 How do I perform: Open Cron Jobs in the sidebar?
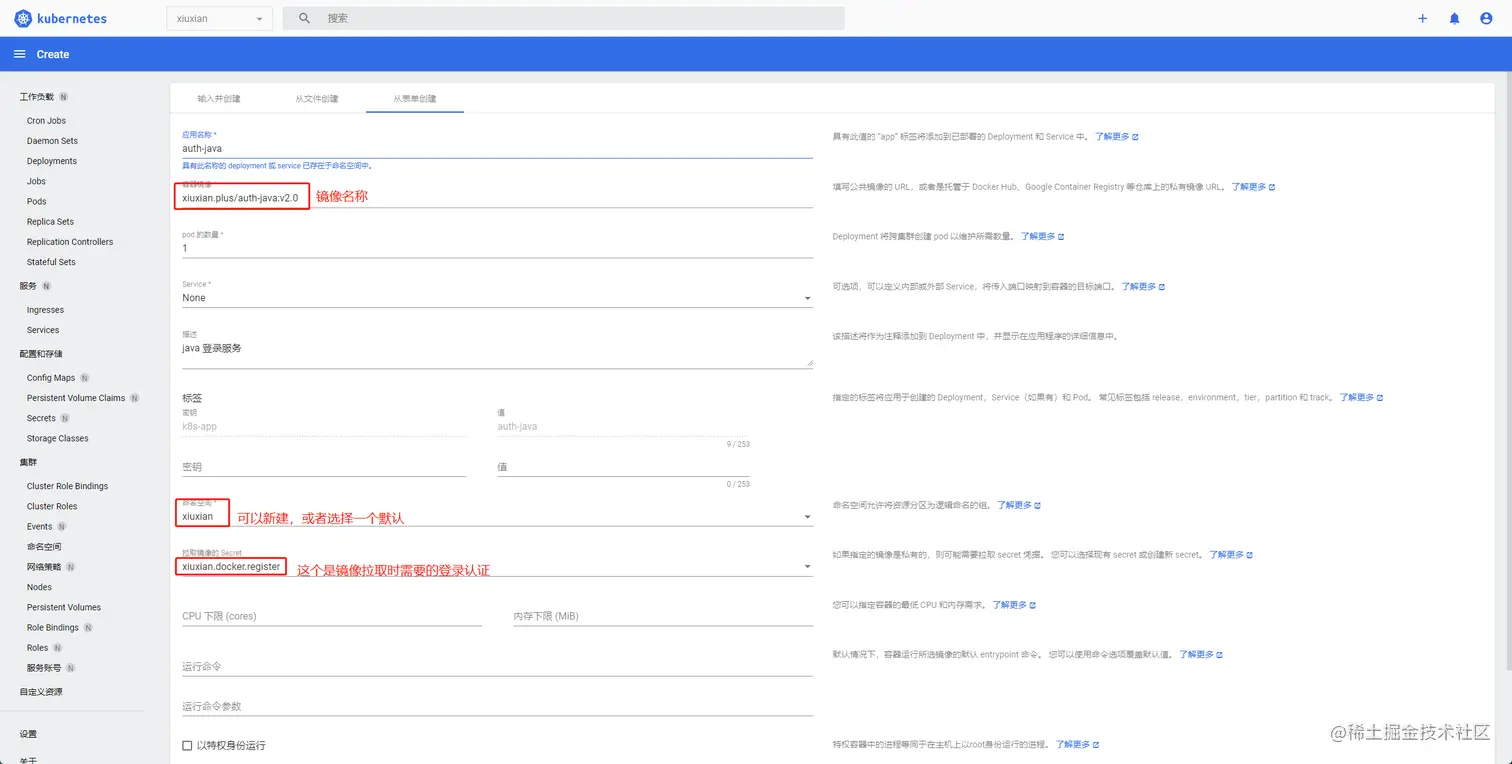point(46,121)
